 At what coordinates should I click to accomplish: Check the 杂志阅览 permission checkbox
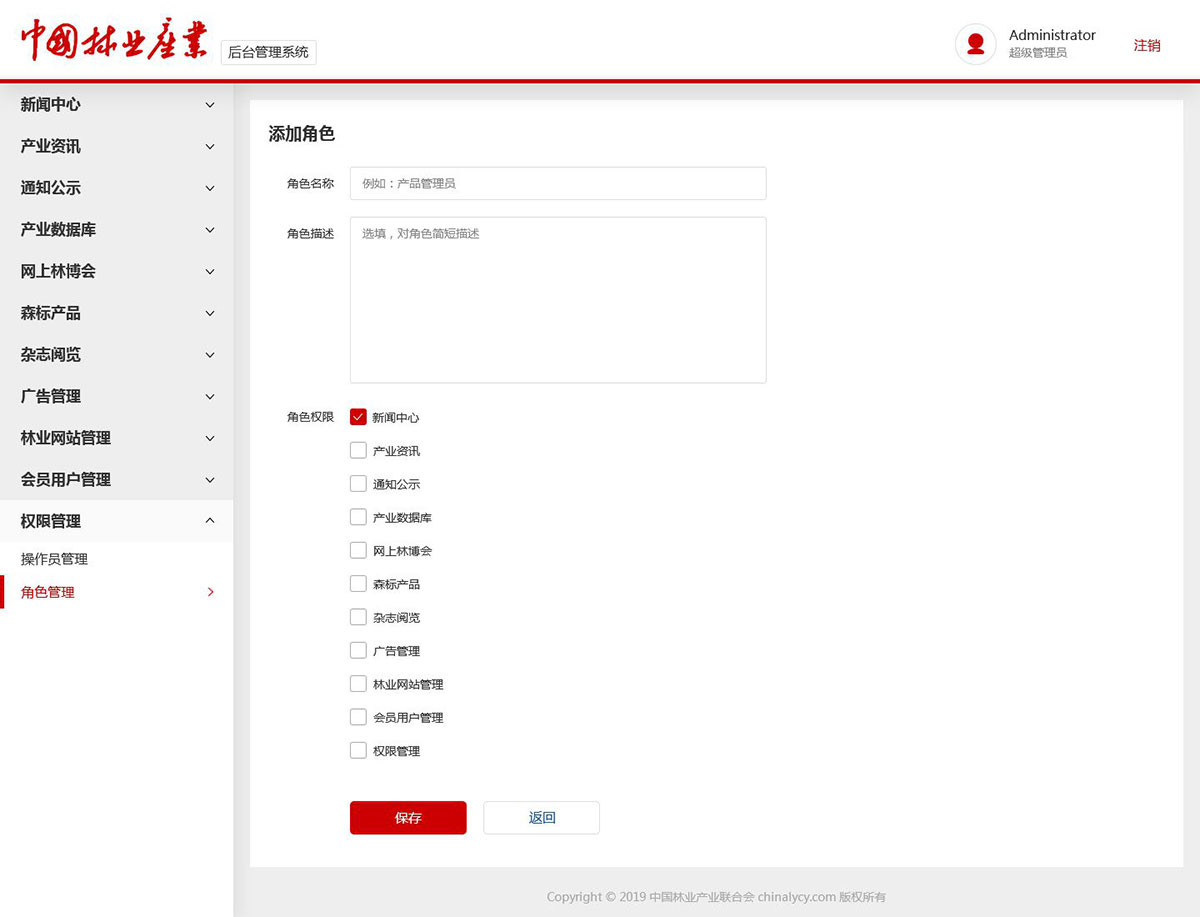pos(358,617)
